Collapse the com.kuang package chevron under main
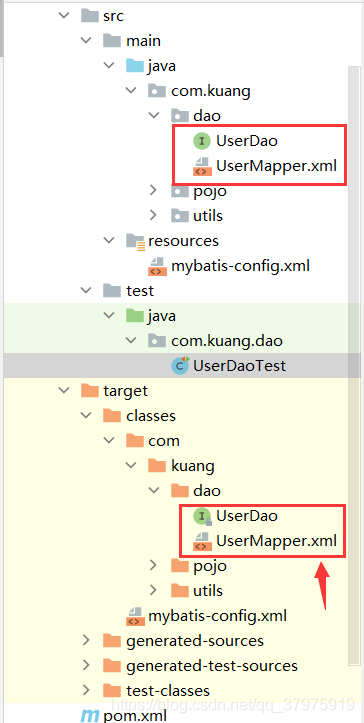364x723 pixels. tap(131, 91)
